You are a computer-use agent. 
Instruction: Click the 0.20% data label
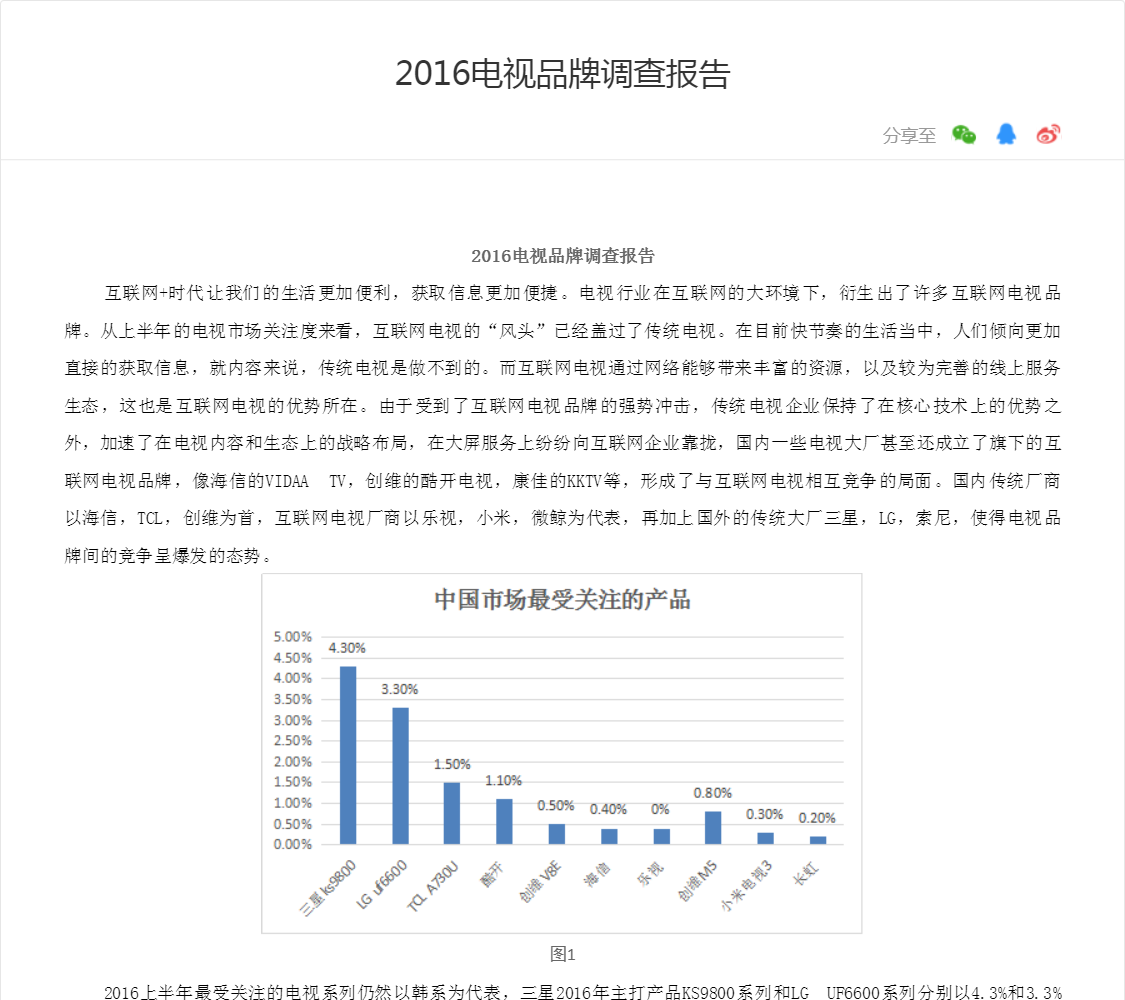point(817,818)
